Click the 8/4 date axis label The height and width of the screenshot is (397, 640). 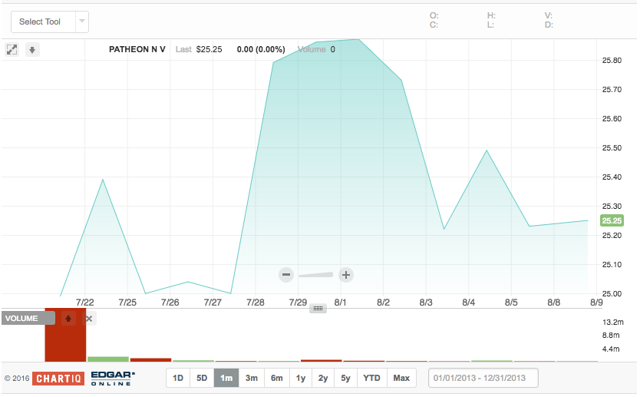(x=468, y=302)
